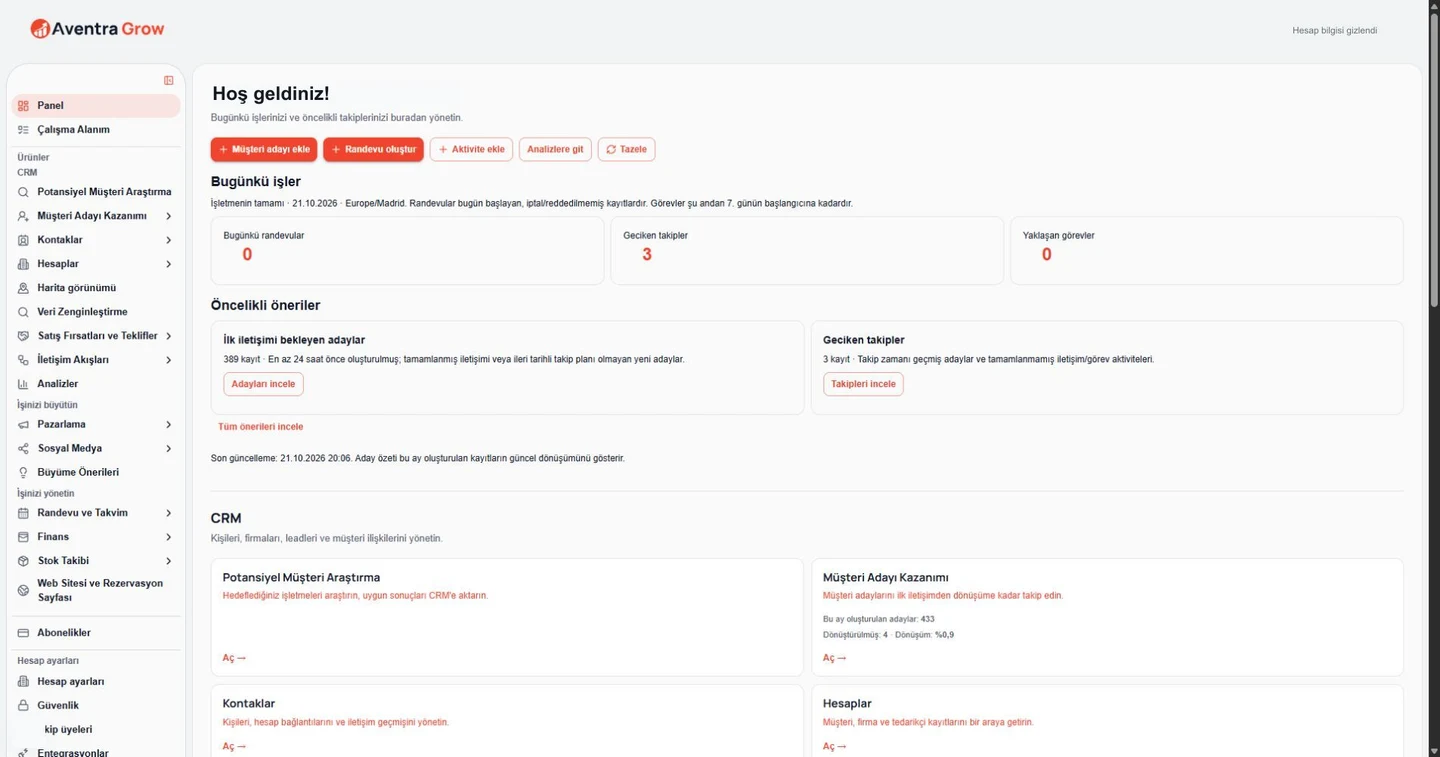Click the Takipleri incele button

pos(863,384)
